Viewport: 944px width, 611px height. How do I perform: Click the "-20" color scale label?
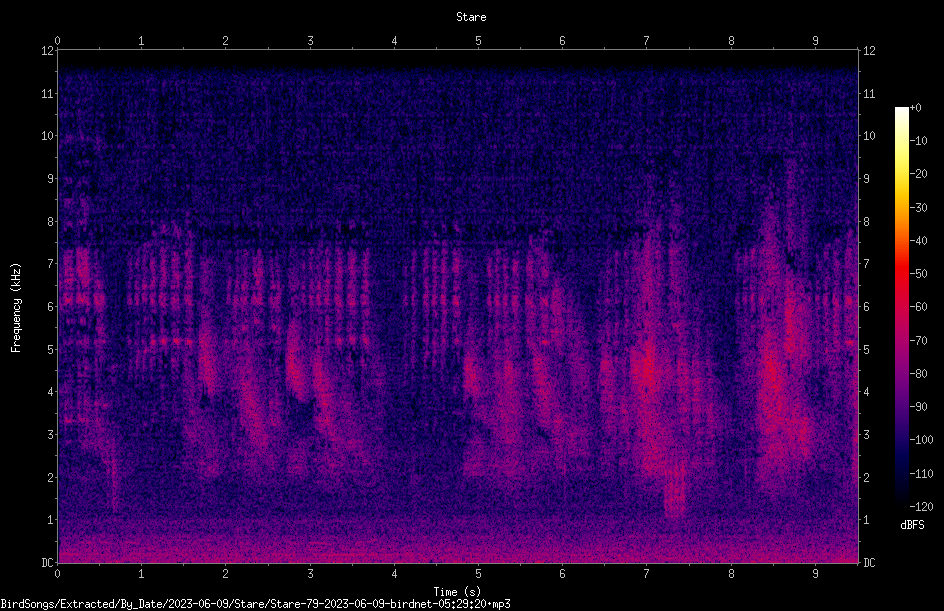[x=918, y=174]
